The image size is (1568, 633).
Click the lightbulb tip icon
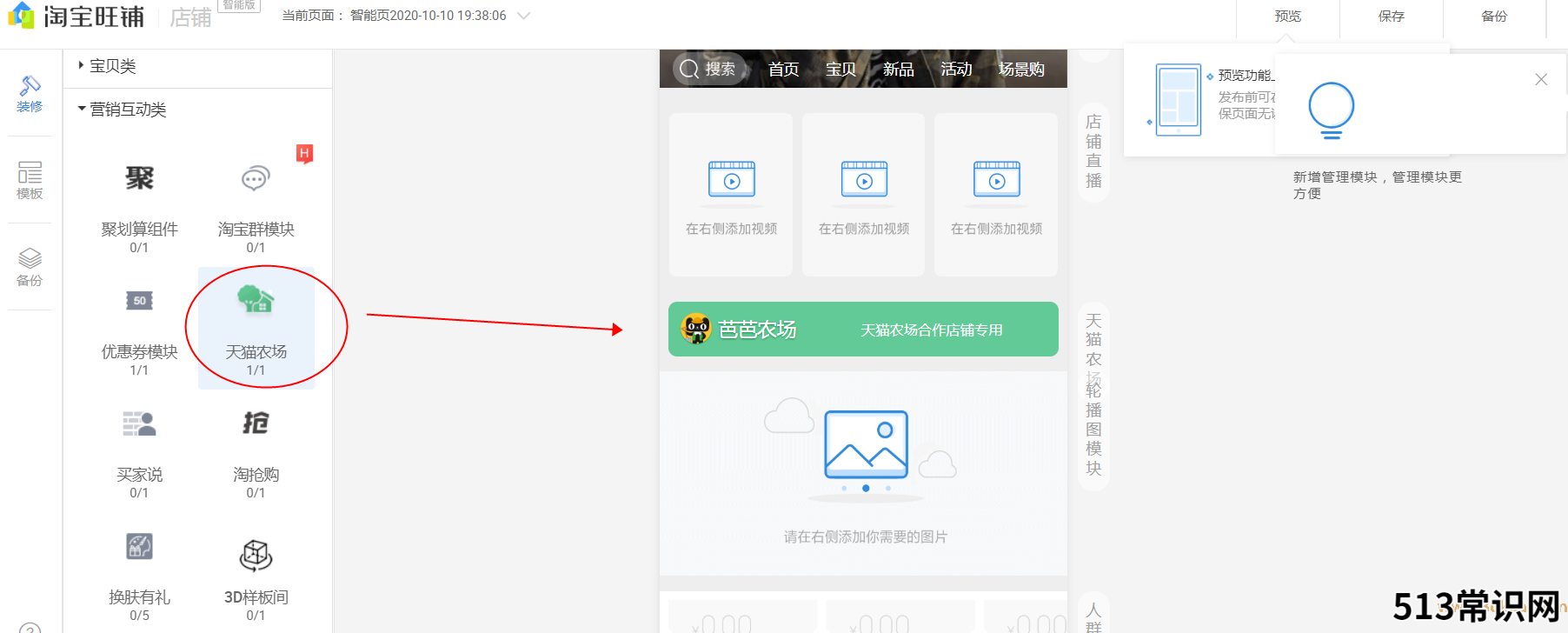[x=1332, y=110]
